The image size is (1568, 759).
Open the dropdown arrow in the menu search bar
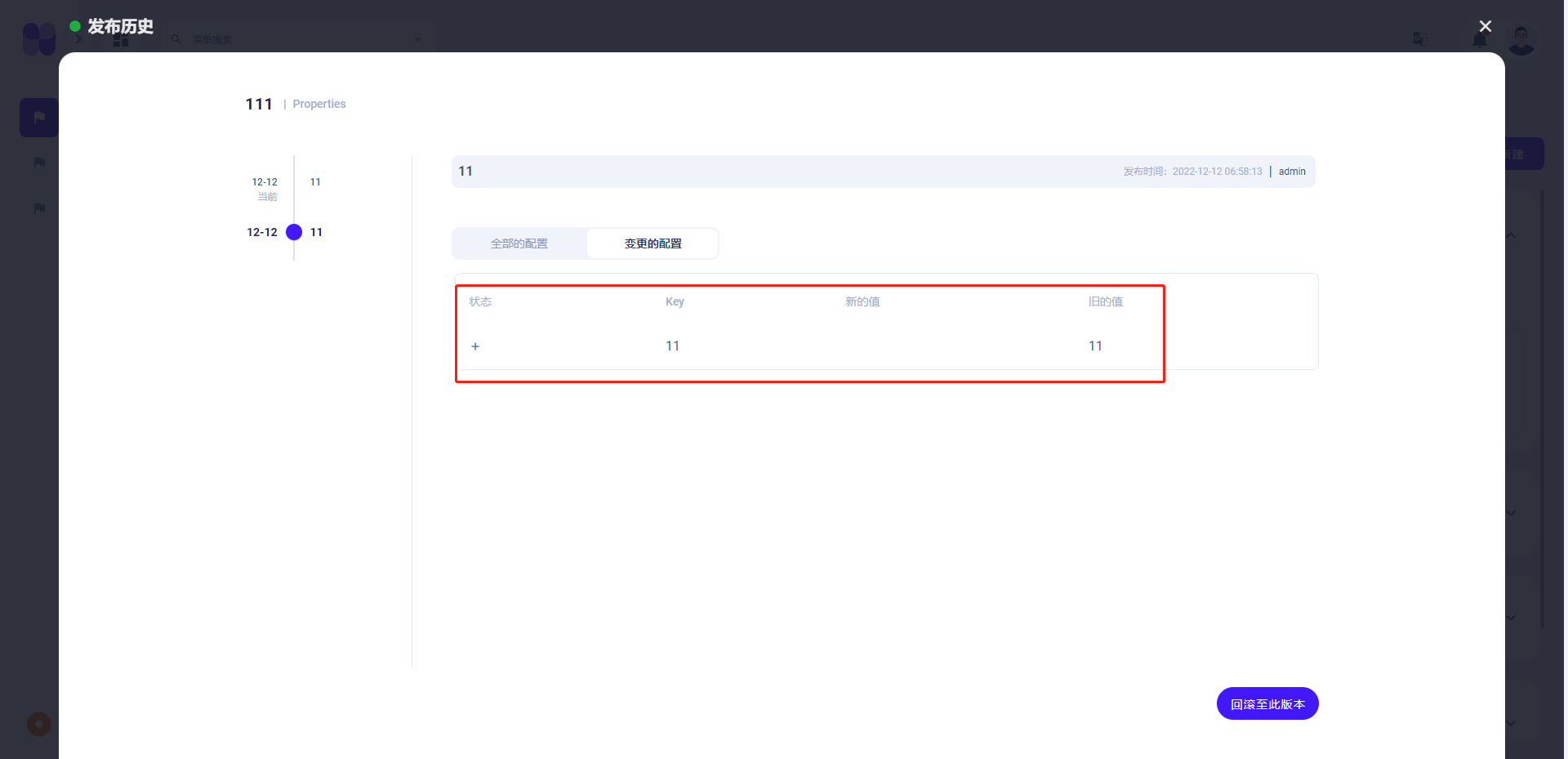coord(418,38)
